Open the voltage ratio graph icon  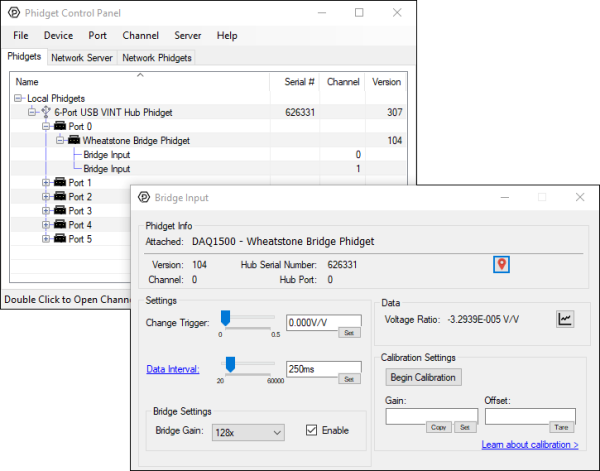coord(565,319)
